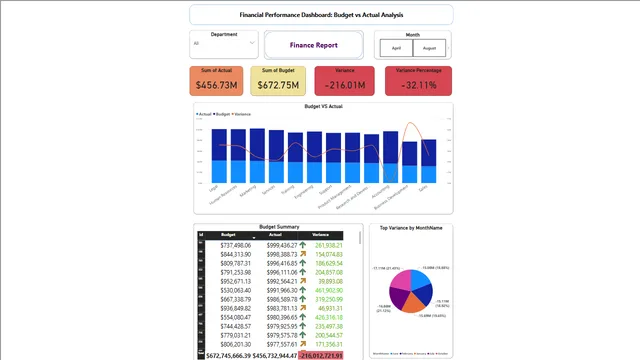Click the Actual legend item in chart
The height and width of the screenshot is (360, 640).
point(204,114)
